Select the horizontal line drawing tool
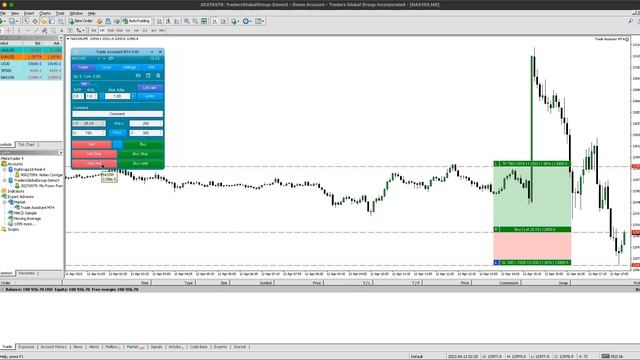This screenshot has width=640, height=360. (27, 31)
